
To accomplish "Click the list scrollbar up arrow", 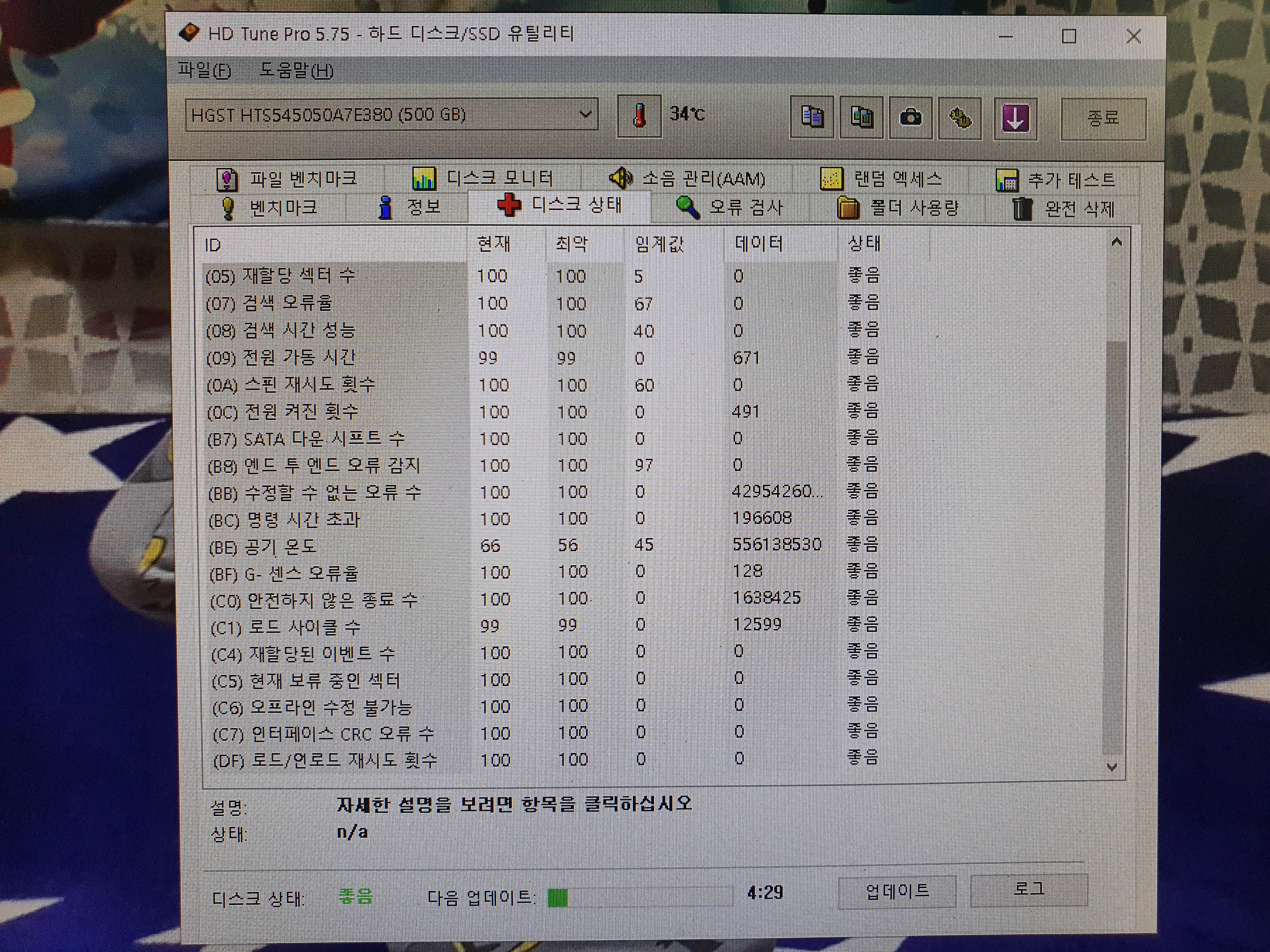I will point(1116,243).
